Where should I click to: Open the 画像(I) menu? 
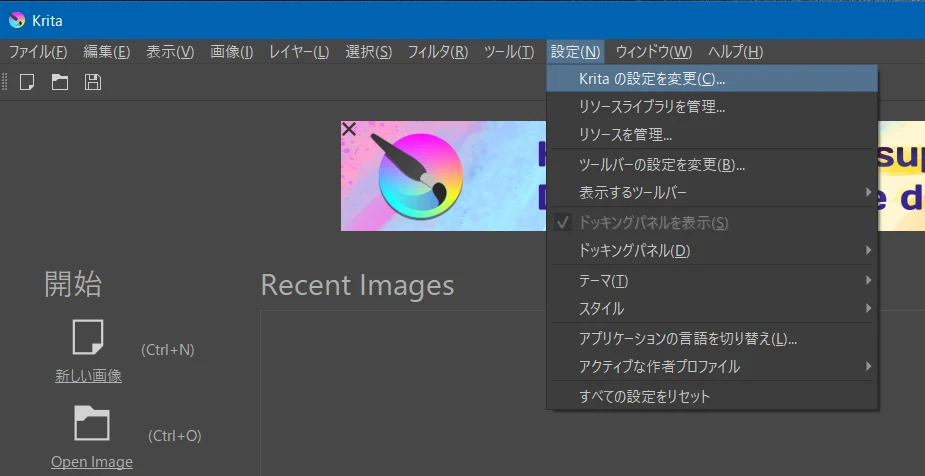point(231,52)
